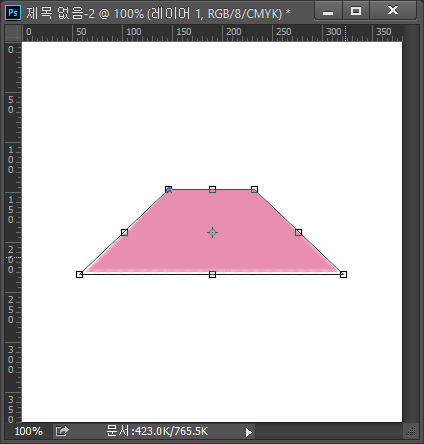Close the document window
This screenshot has height=444, width=424.
point(393,11)
